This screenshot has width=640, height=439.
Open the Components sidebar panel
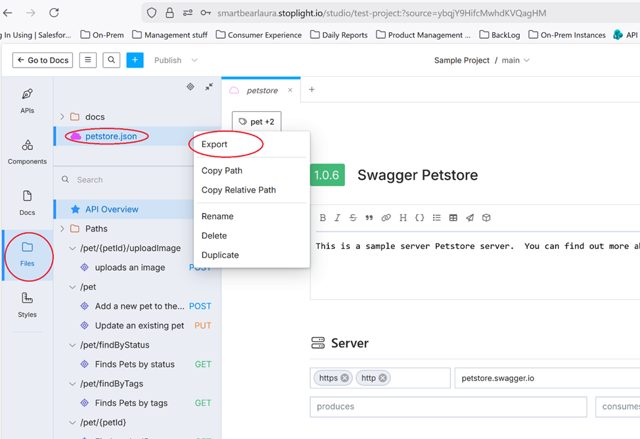pos(27,151)
